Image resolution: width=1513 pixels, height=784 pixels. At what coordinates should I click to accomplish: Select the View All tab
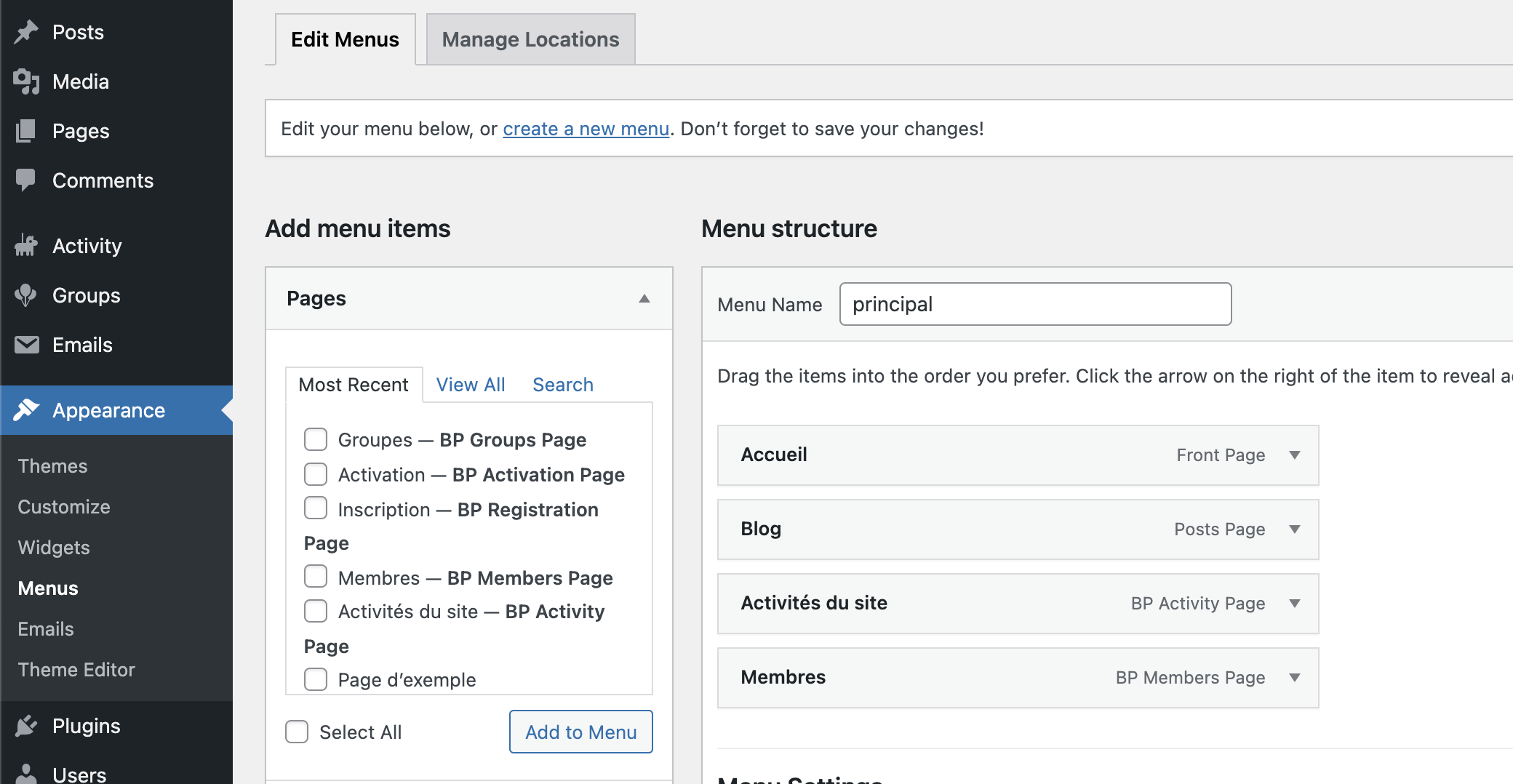pos(471,385)
